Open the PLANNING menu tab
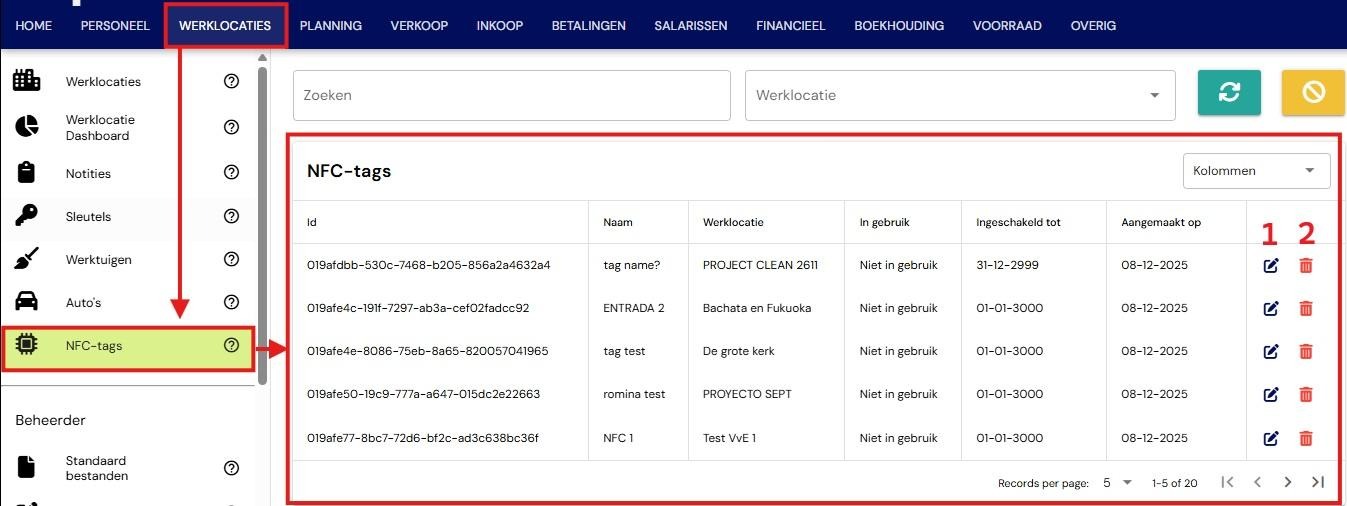This screenshot has height=506, width=1347. [x=331, y=26]
